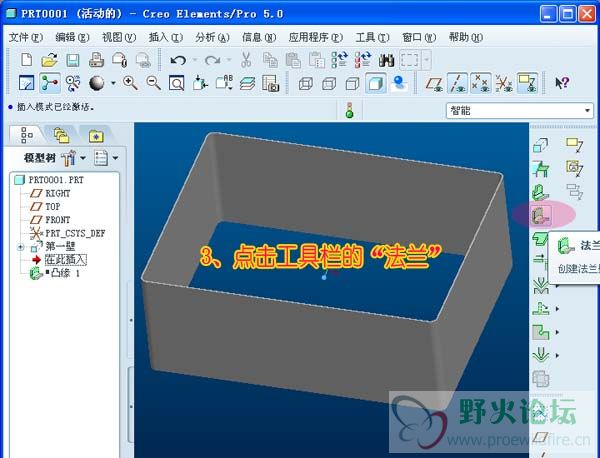Copy with the copy icon
600x458 pixels.
[x=270, y=60]
